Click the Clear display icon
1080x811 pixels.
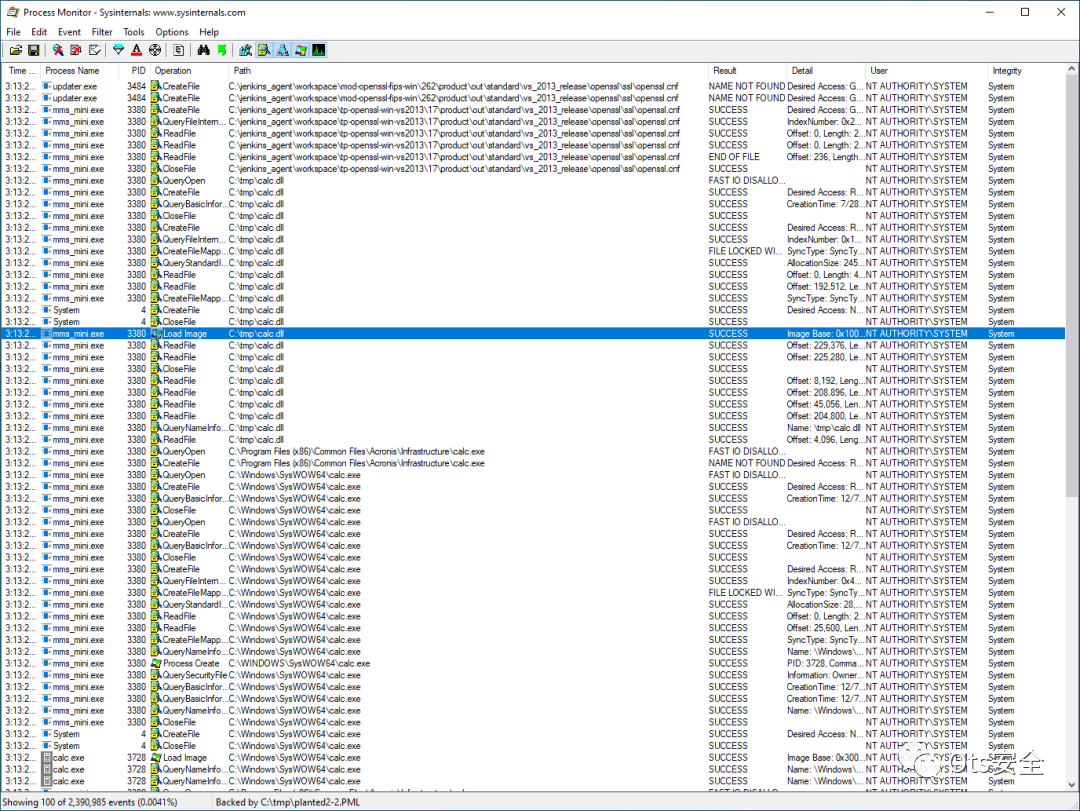[x=94, y=50]
